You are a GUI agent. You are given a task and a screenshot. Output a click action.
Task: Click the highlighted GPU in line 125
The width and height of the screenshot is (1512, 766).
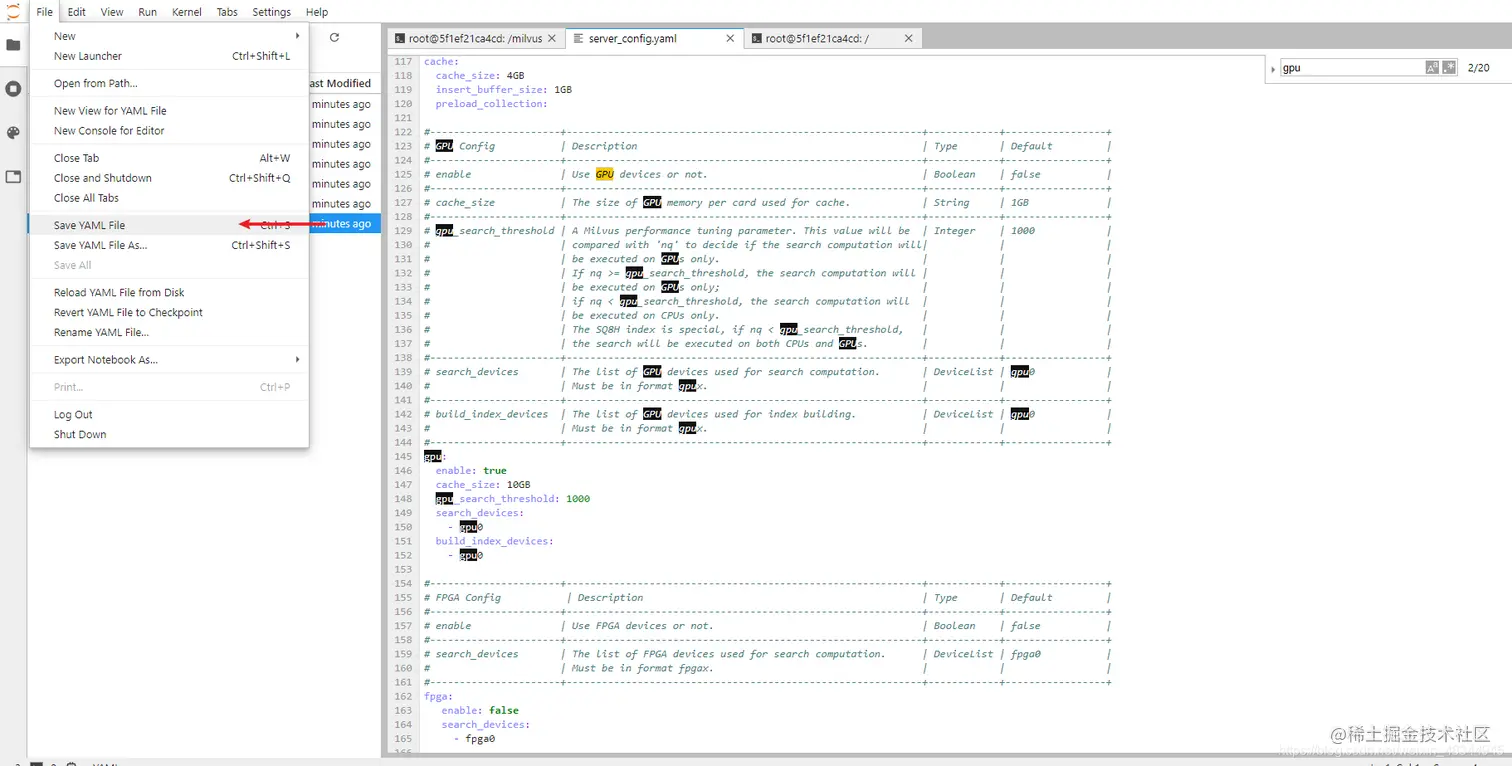[x=605, y=174]
